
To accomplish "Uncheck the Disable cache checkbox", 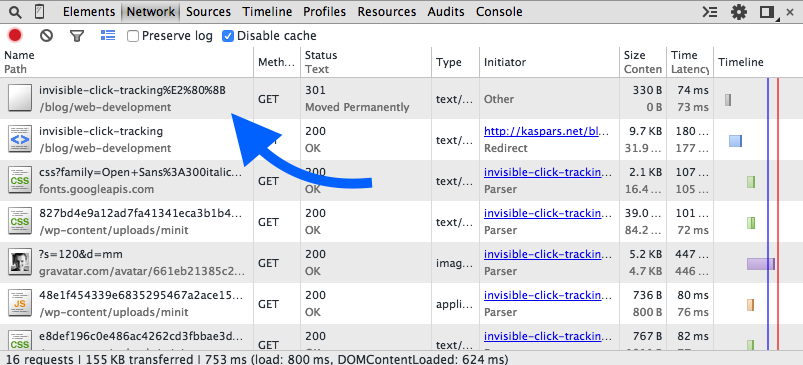I will point(228,36).
